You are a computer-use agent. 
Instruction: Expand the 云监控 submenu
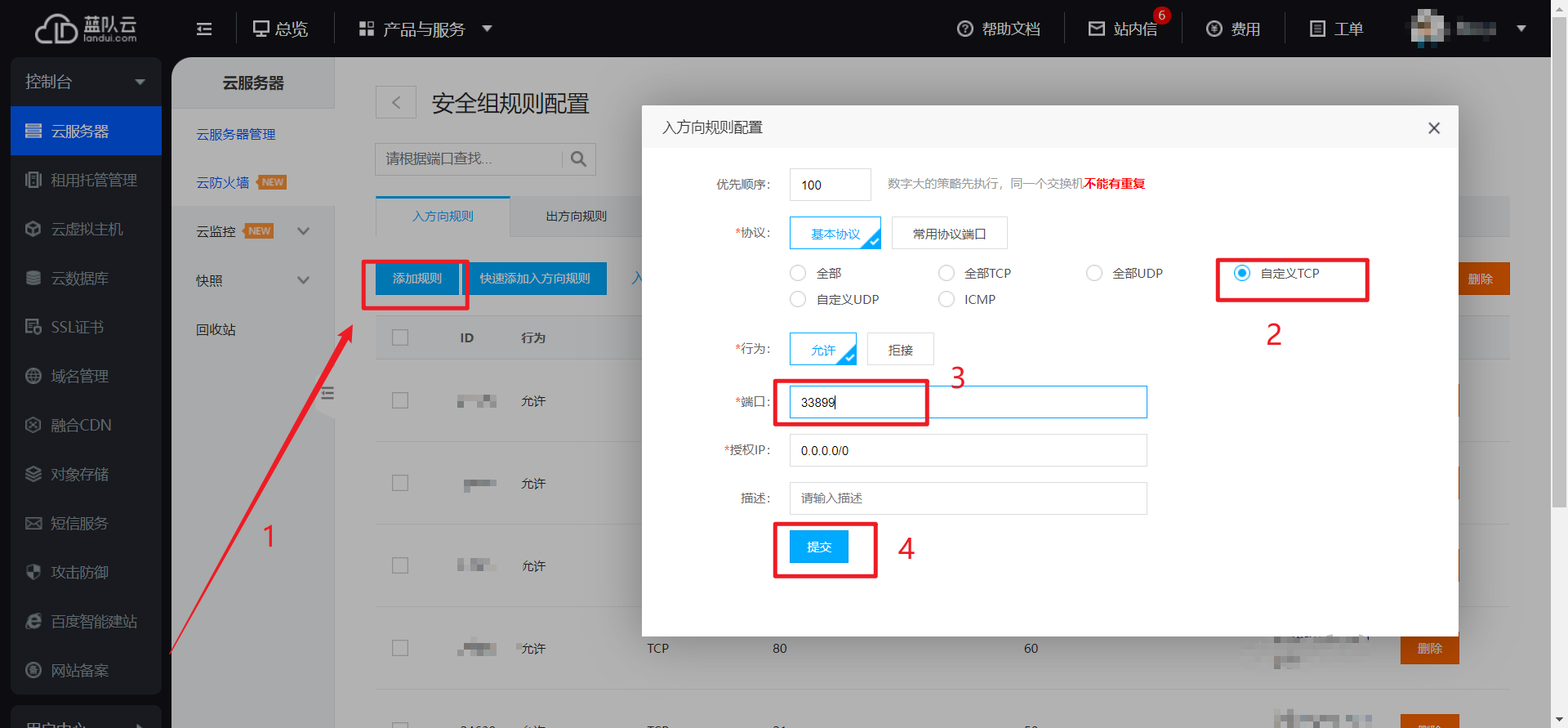[303, 231]
